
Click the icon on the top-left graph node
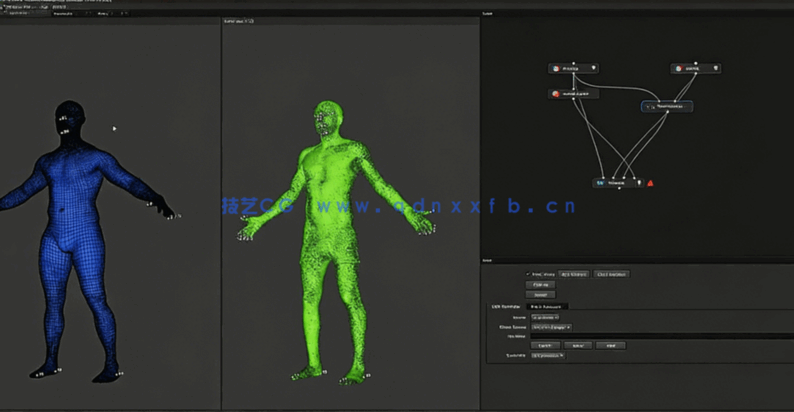(x=555, y=69)
